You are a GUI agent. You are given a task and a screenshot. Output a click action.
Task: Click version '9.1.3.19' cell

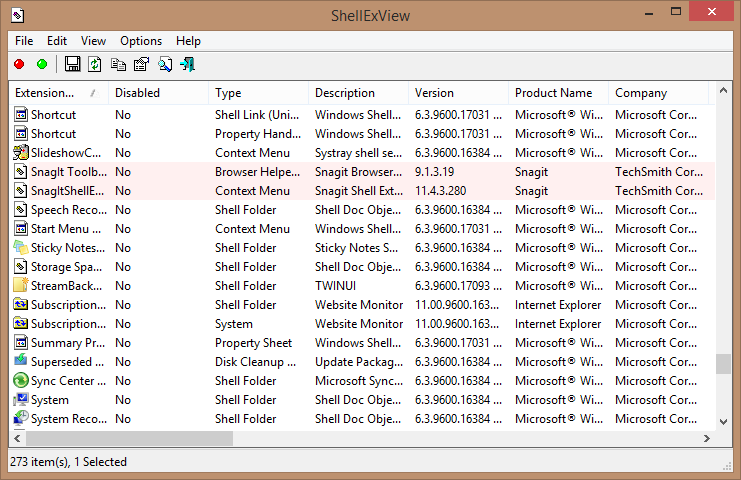[x=434, y=172]
